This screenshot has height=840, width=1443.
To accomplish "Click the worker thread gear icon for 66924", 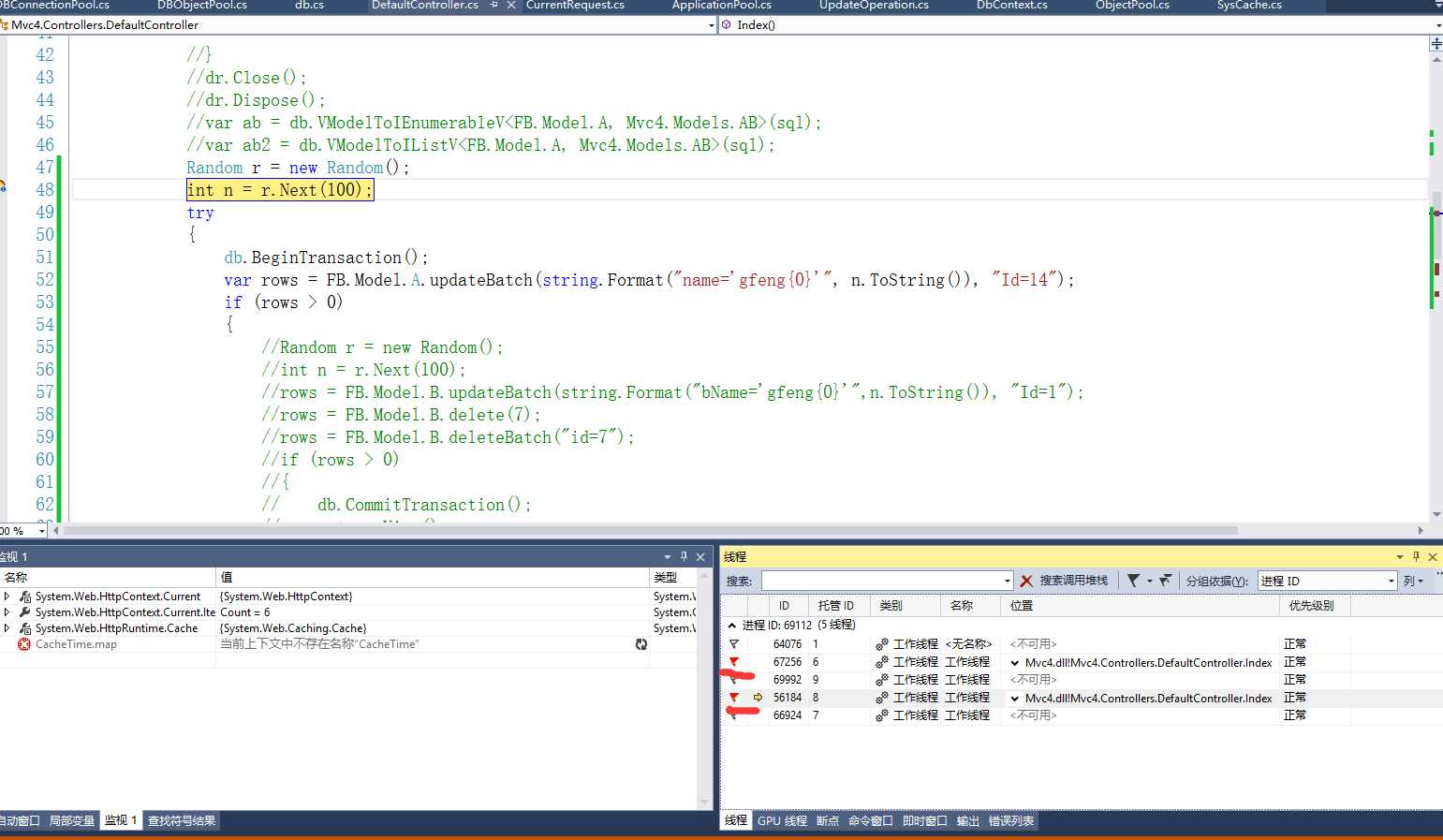I will (x=881, y=715).
